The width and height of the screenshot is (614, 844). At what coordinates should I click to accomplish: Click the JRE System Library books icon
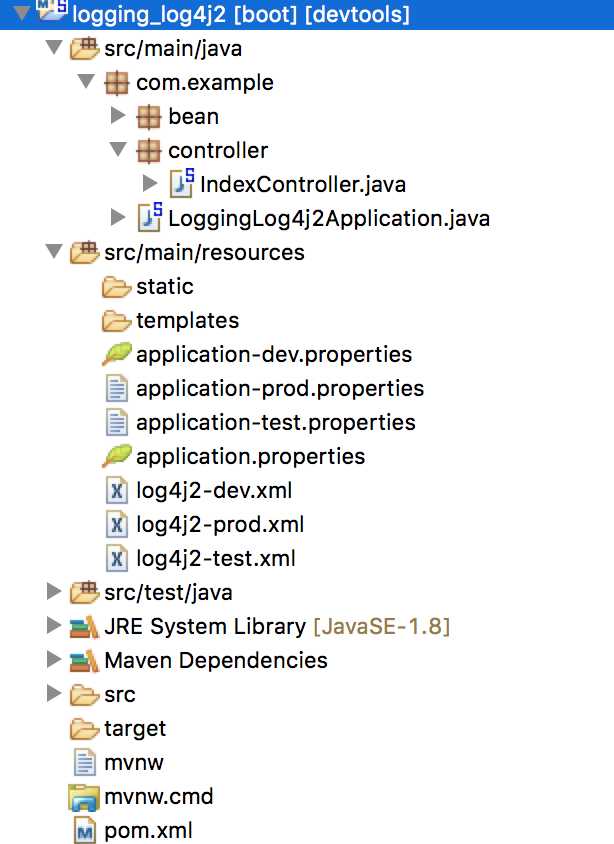(x=84, y=627)
